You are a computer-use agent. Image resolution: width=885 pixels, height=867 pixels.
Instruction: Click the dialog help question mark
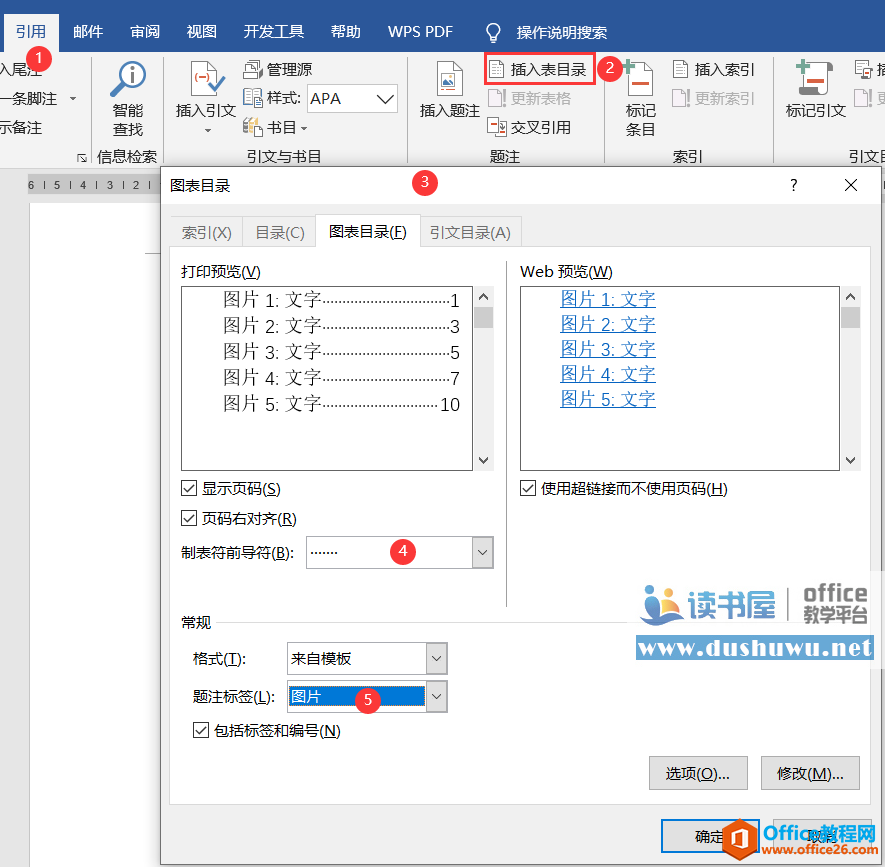click(794, 185)
